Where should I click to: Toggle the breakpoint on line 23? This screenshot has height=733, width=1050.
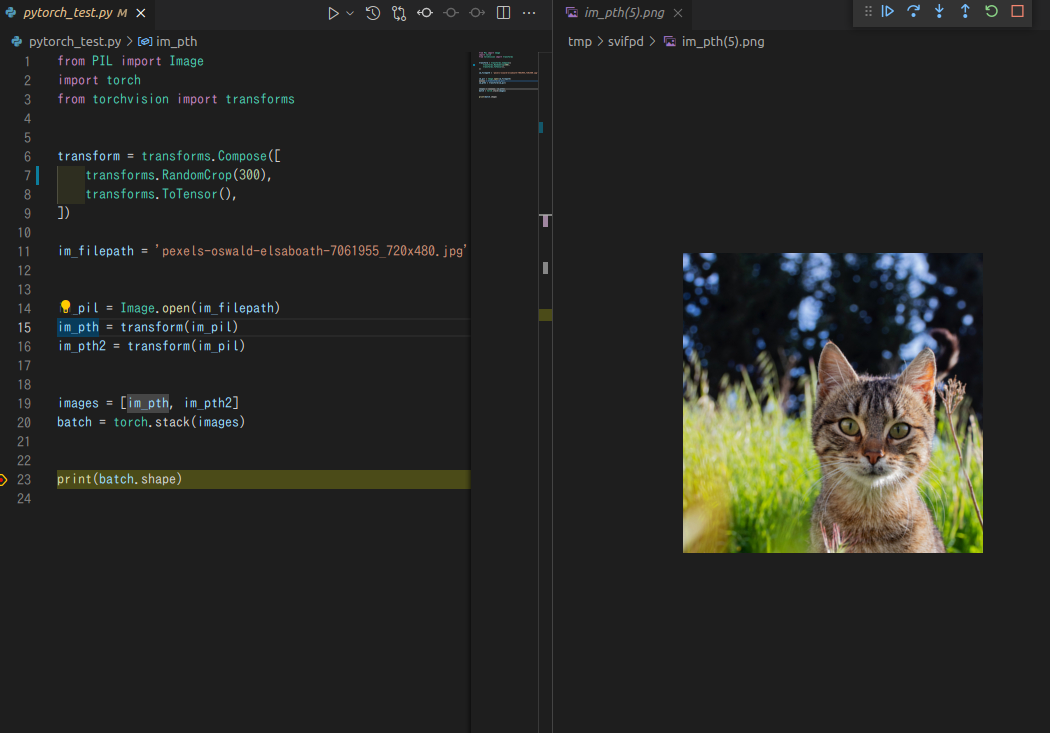click(3, 479)
